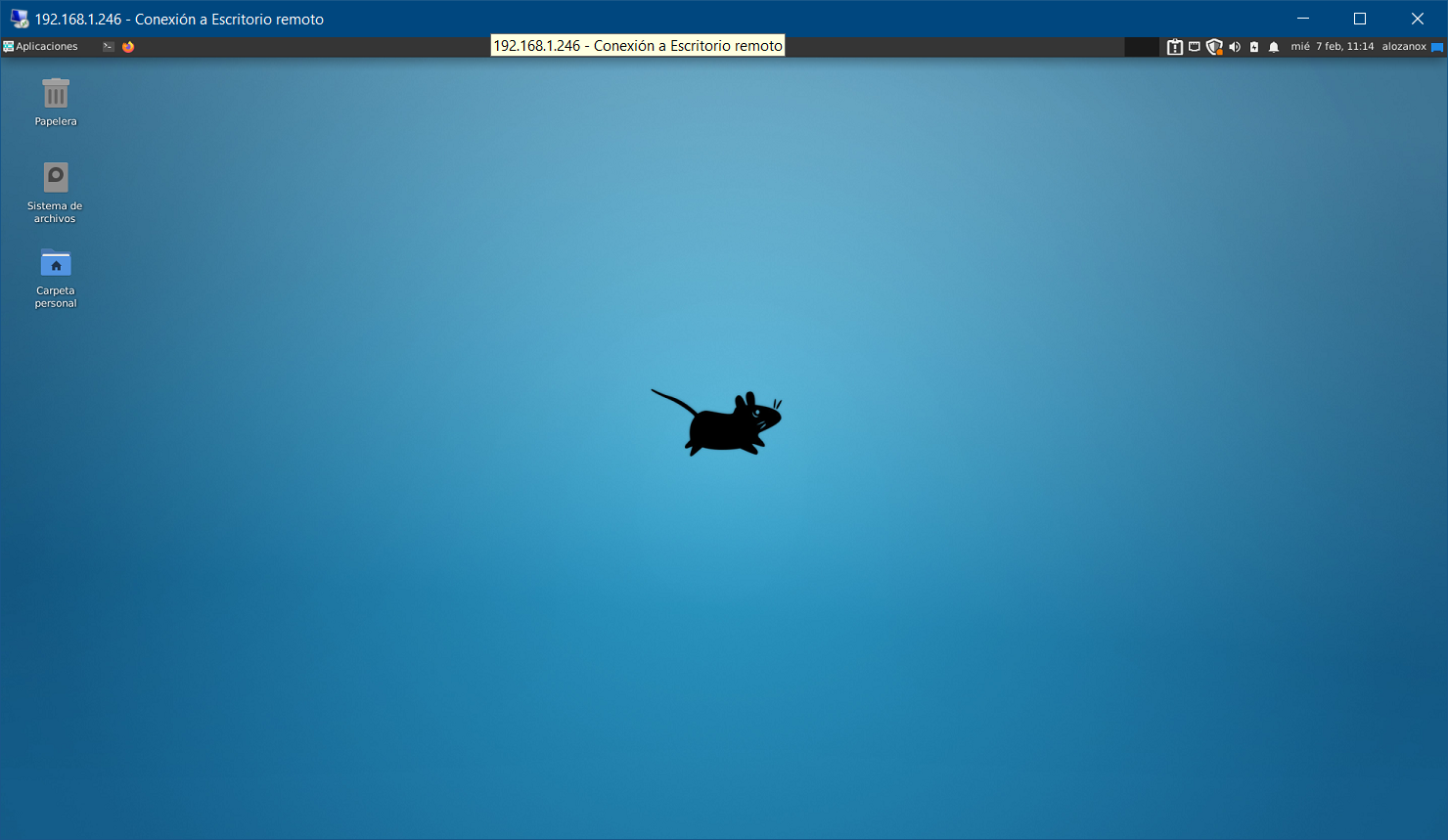This screenshot has width=1448, height=840.
Task: Click the dark workspace switcher box
Action: pos(1141,46)
